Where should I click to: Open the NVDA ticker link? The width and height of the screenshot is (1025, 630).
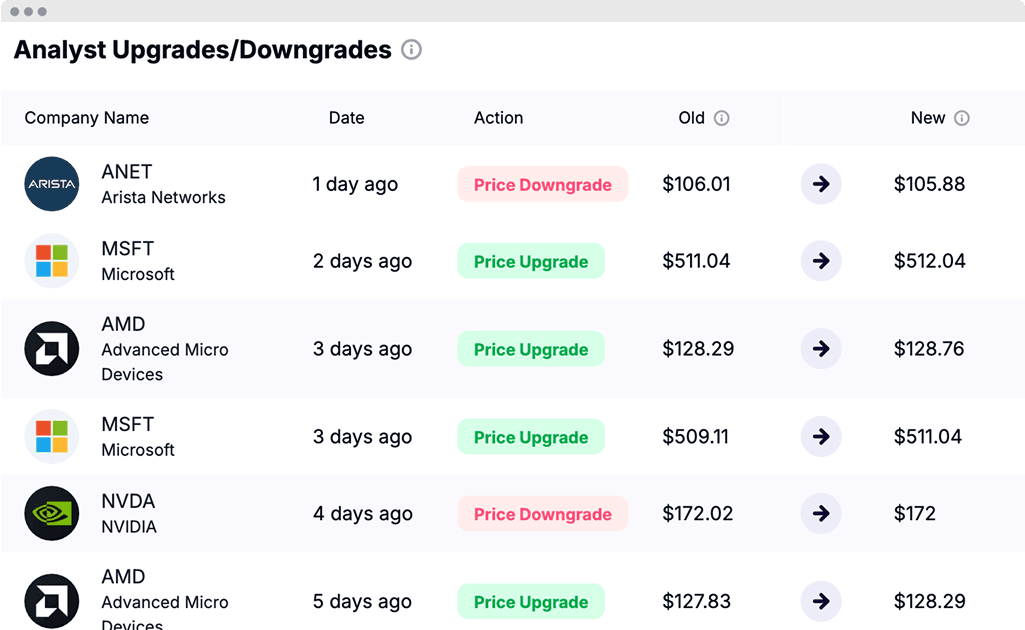pos(128,501)
